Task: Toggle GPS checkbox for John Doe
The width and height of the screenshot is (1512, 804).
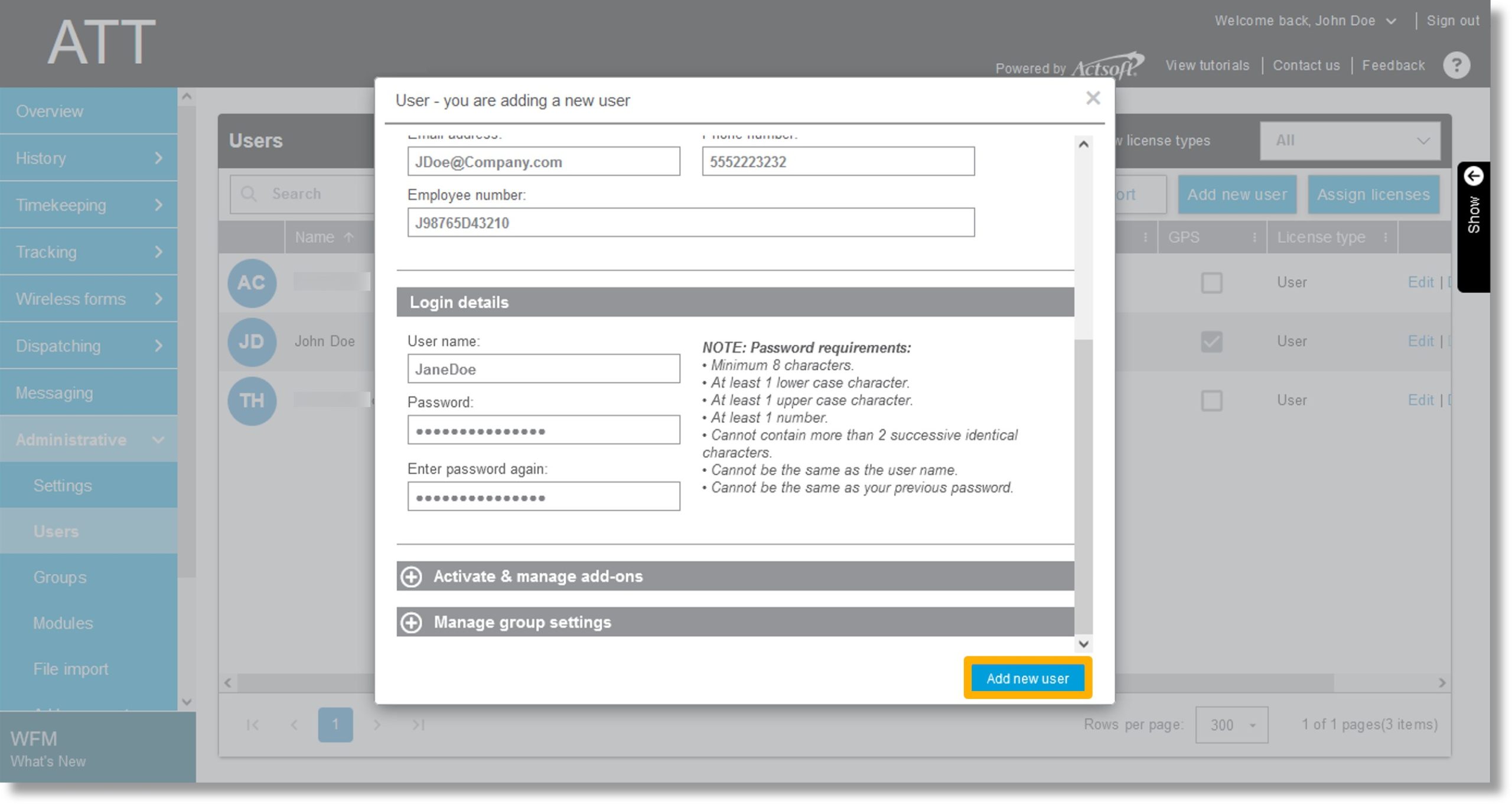Action: [x=1211, y=341]
